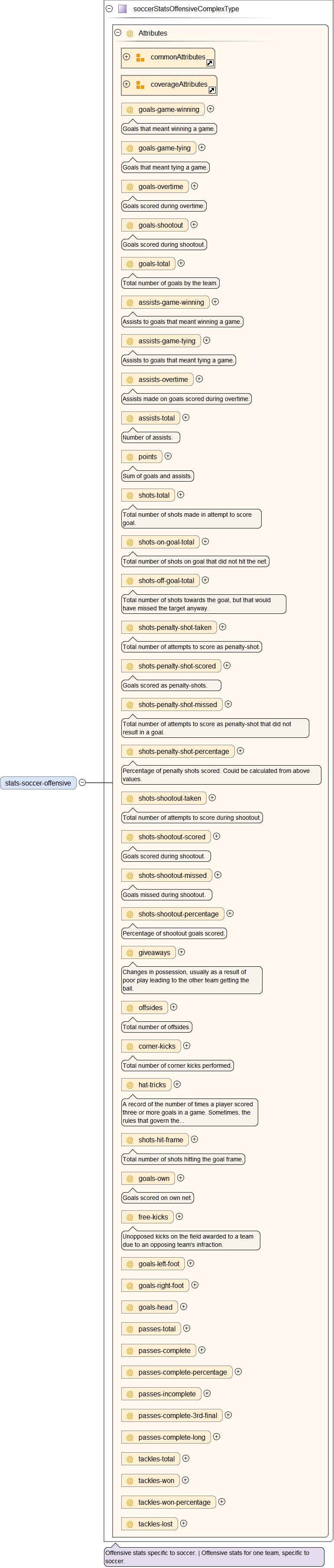Select the passes-complete-3rd-final attribute
The width and height of the screenshot is (334, 1568).
[x=172, y=1416]
